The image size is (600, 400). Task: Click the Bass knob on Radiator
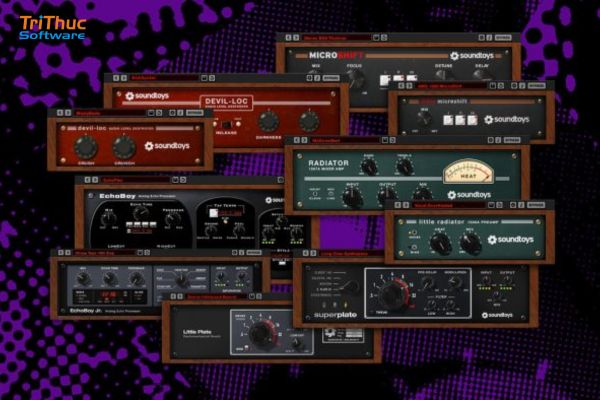369,167
